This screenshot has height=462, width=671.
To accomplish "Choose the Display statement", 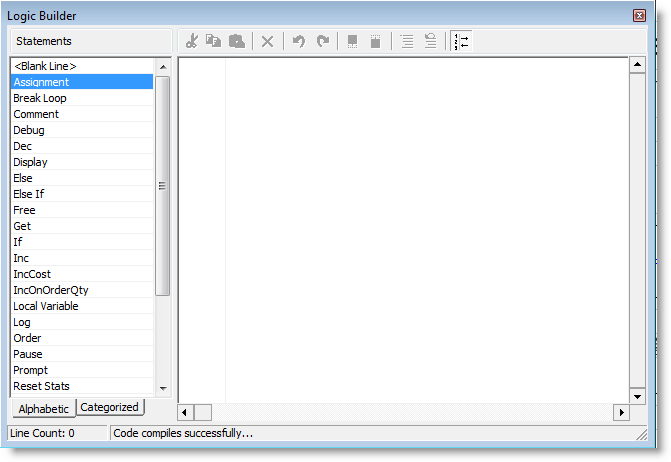I will click(82, 162).
